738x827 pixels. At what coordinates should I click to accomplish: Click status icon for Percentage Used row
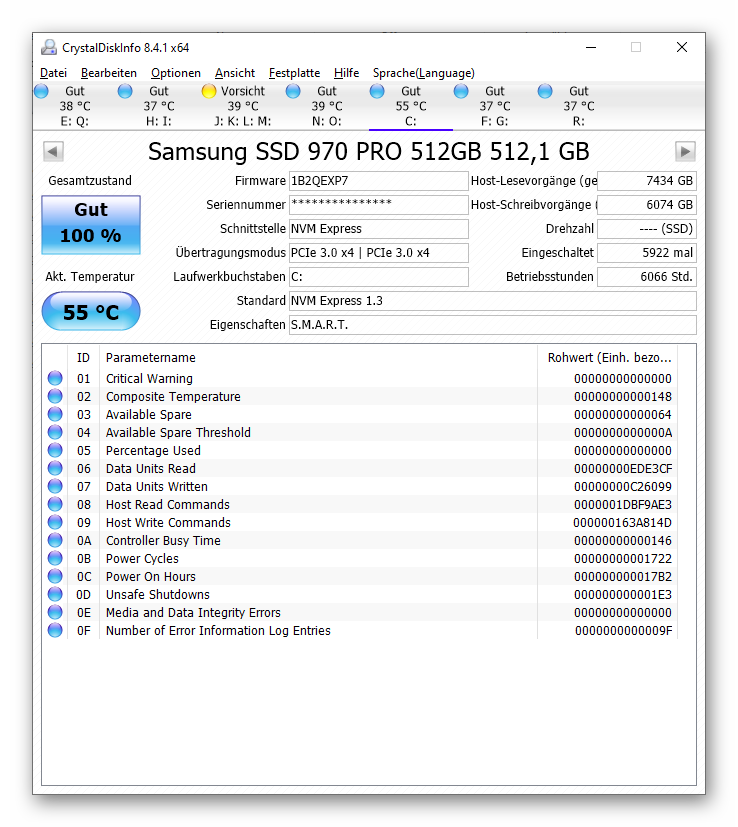(55, 450)
